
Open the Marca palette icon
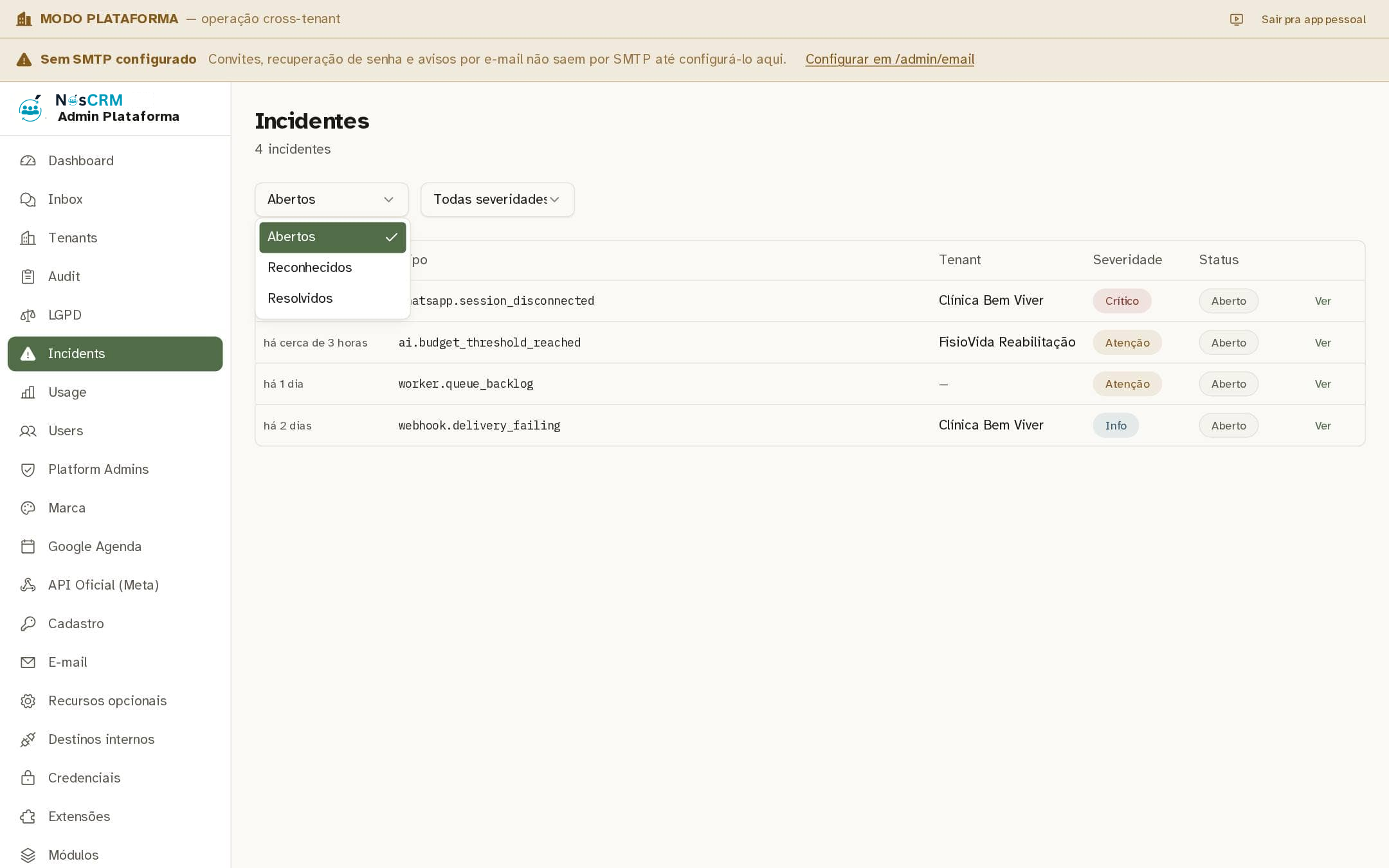[28, 508]
